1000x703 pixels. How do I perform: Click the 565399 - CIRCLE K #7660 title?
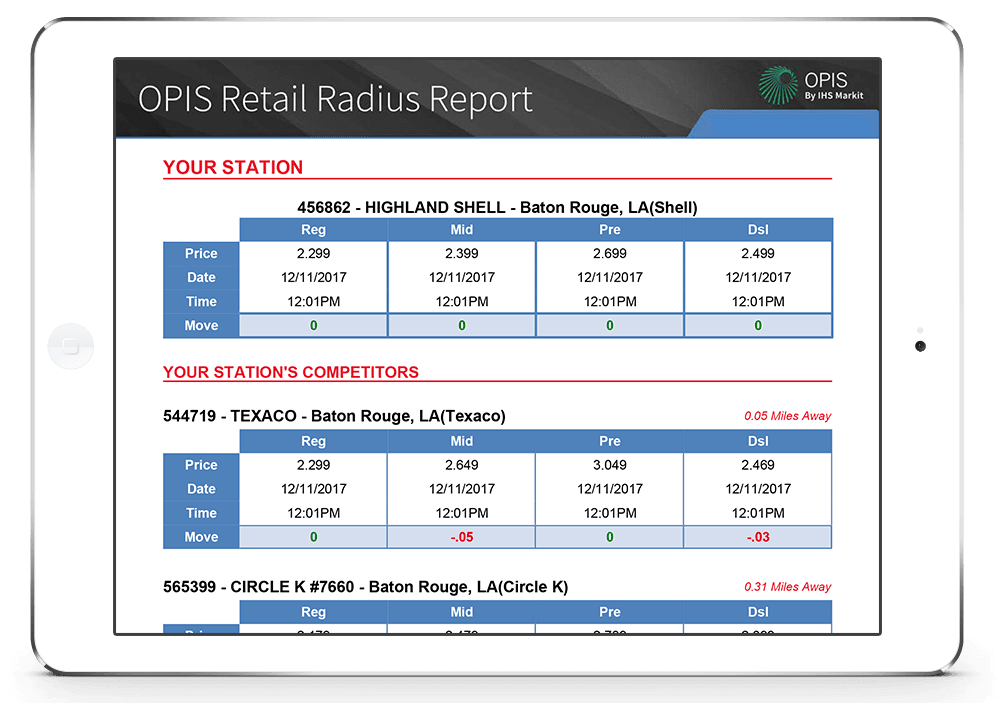[x=365, y=587]
